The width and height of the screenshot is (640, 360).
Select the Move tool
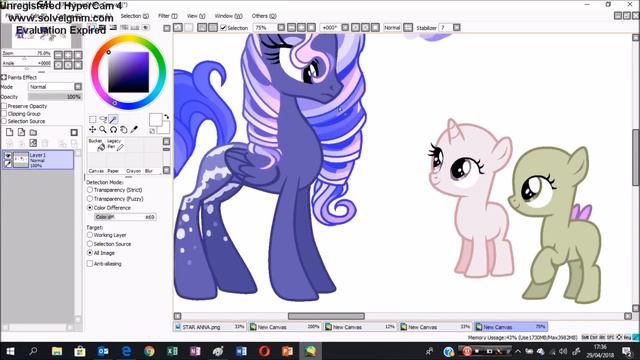point(93,129)
